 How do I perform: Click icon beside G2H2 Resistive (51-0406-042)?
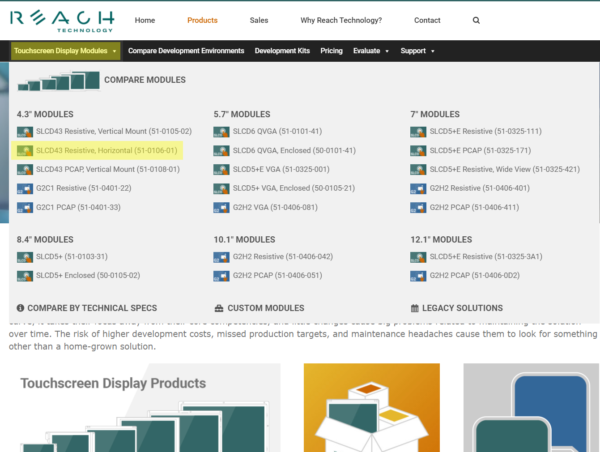[222, 257]
